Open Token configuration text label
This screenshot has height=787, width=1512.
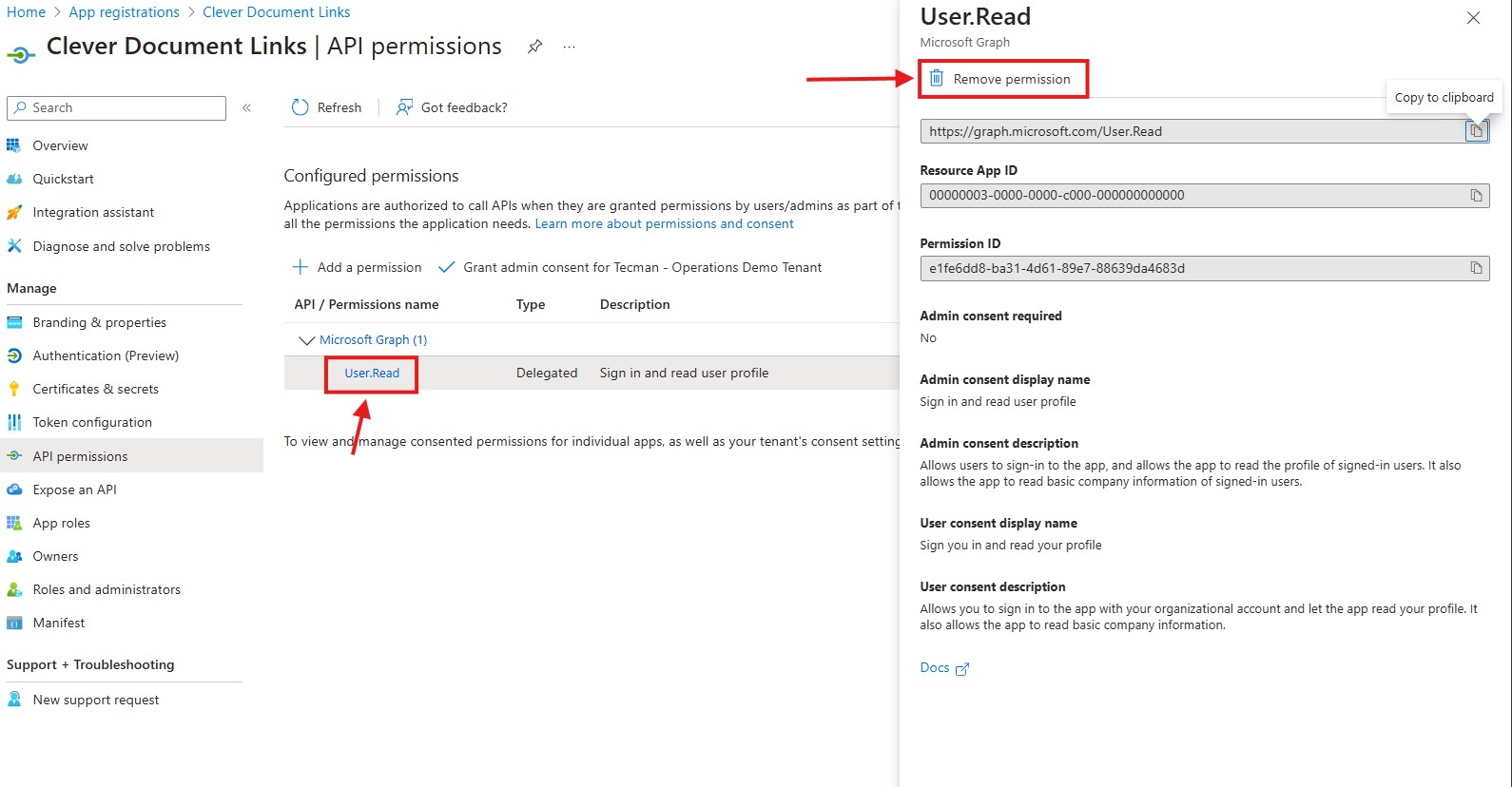(x=92, y=422)
